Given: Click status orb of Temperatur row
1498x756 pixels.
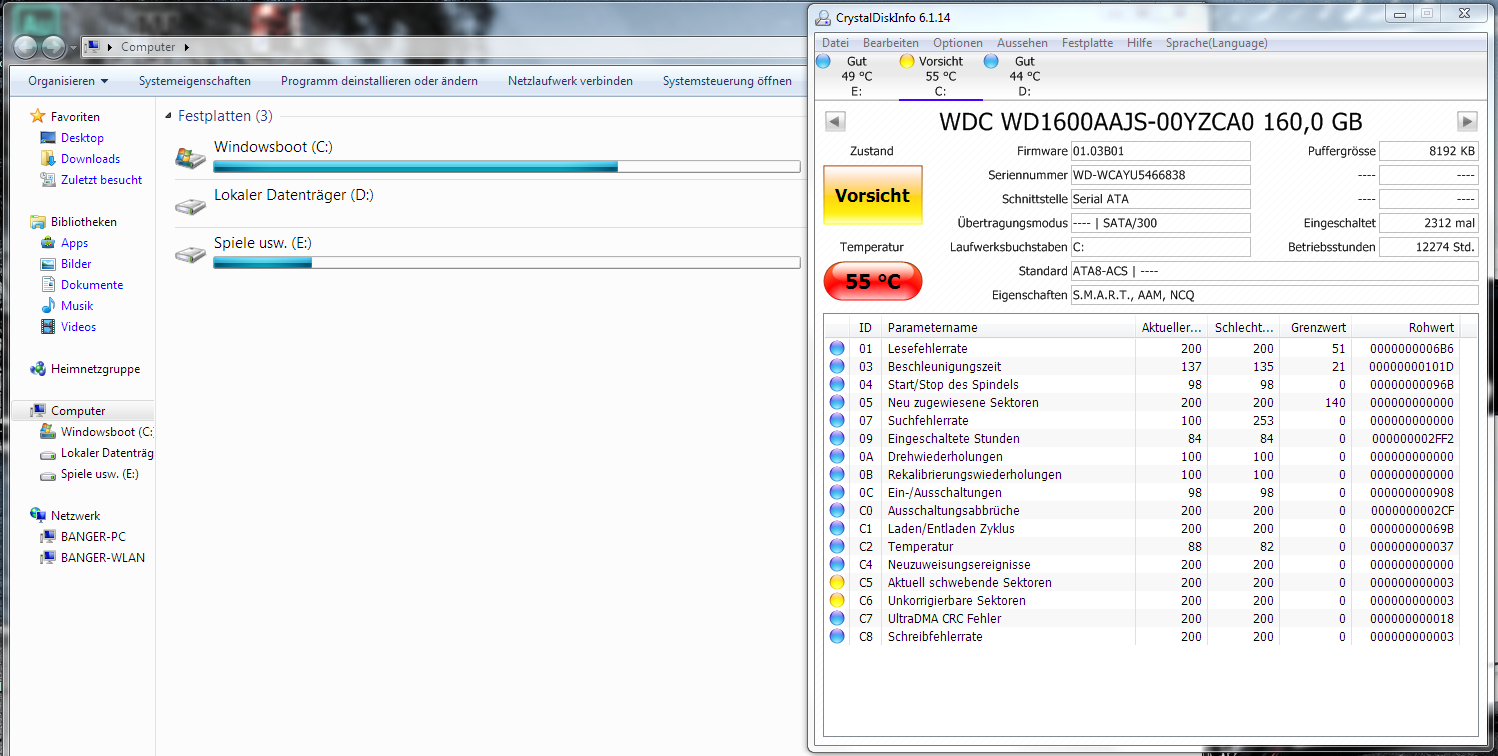Looking at the screenshot, I should [x=837, y=547].
